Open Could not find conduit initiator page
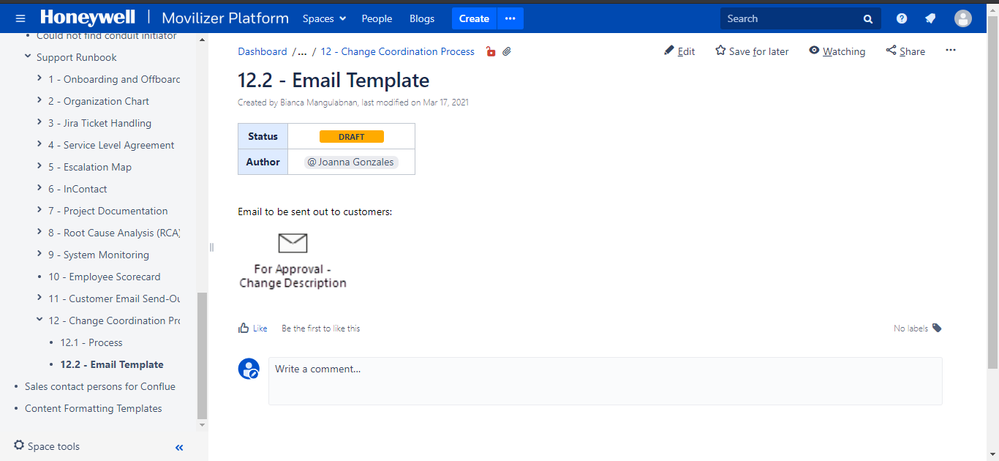 (106, 36)
